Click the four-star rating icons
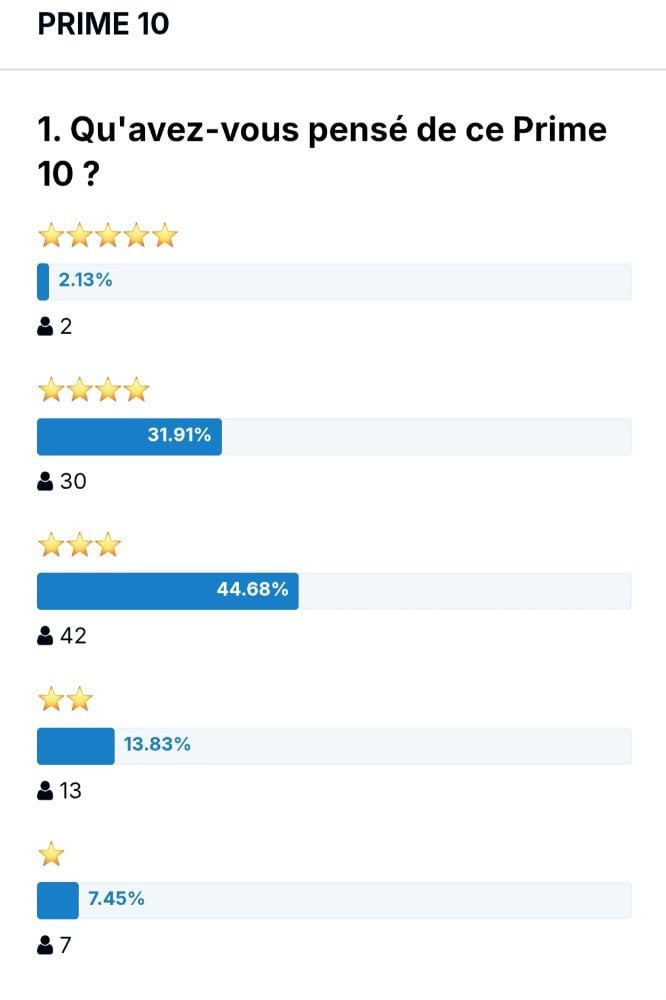 (x=94, y=390)
